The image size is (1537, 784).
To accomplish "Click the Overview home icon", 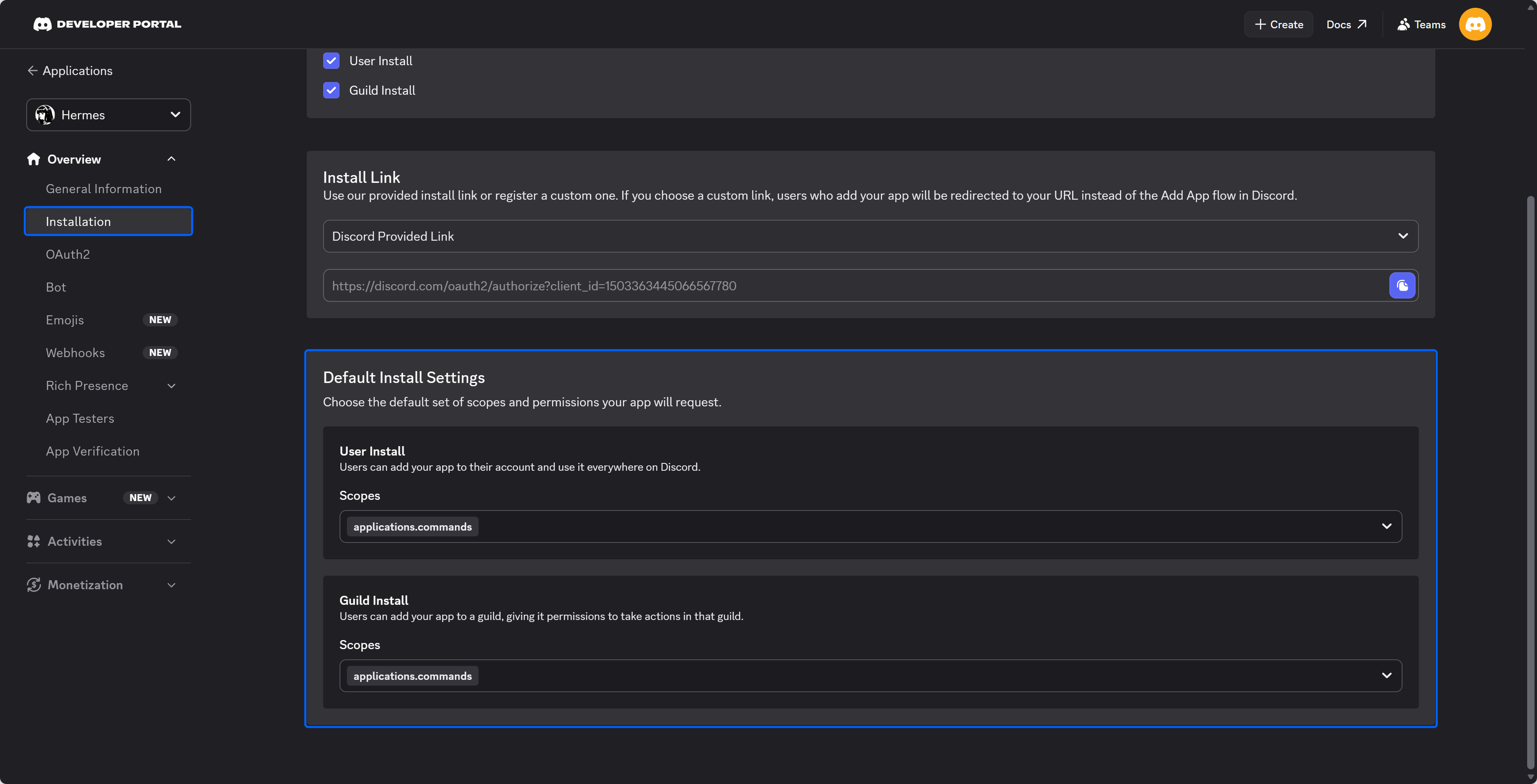I will tap(33, 159).
